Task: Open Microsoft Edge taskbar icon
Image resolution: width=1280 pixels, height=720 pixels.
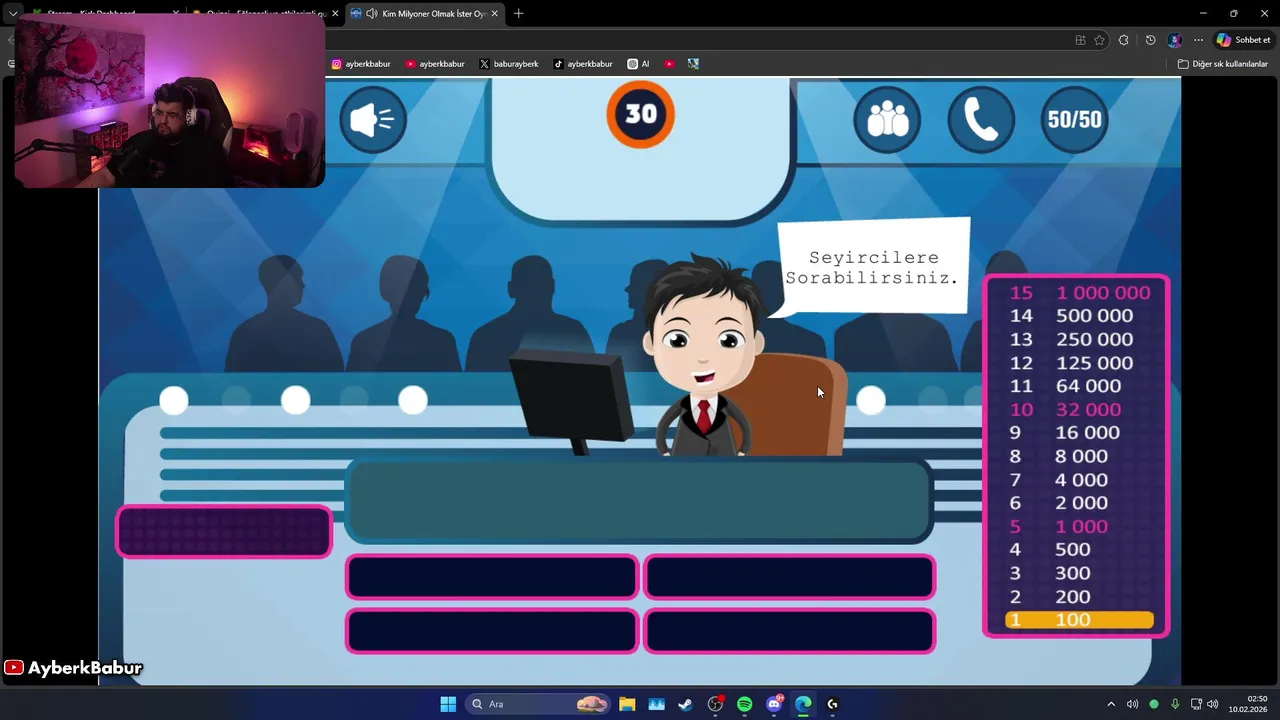Action: 803,704
